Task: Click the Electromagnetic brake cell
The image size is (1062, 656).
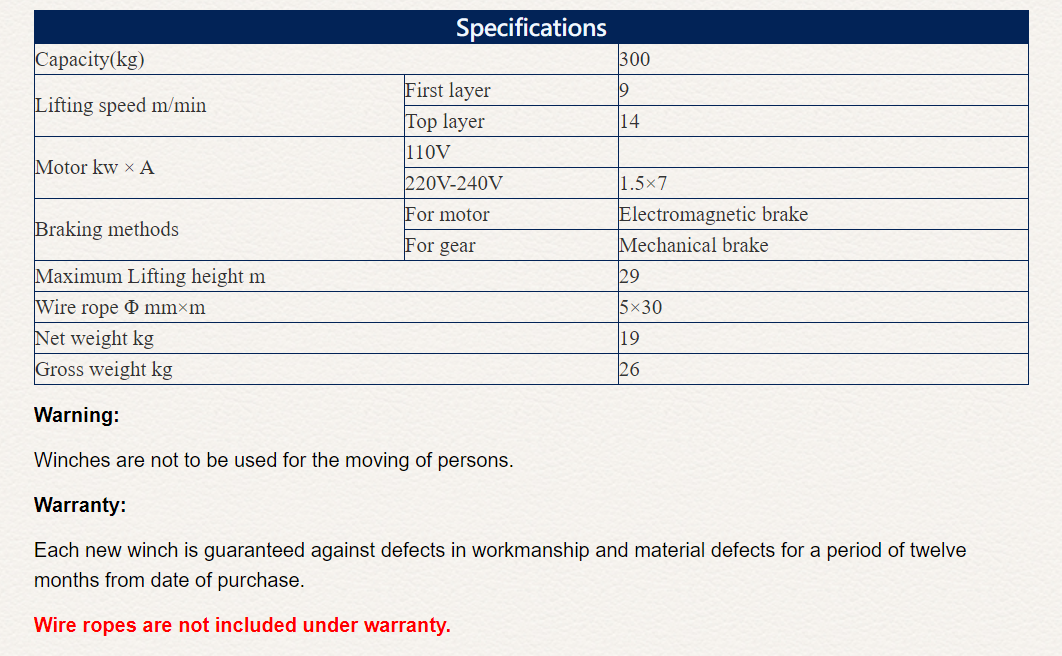Action: tap(713, 215)
